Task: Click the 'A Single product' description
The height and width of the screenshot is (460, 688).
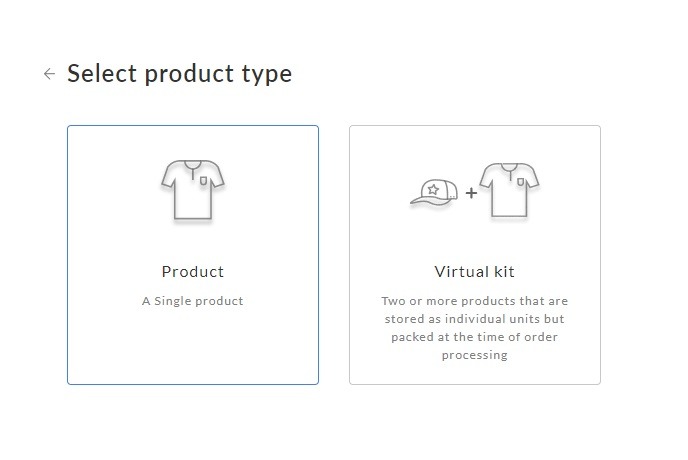Action: [193, 301]
